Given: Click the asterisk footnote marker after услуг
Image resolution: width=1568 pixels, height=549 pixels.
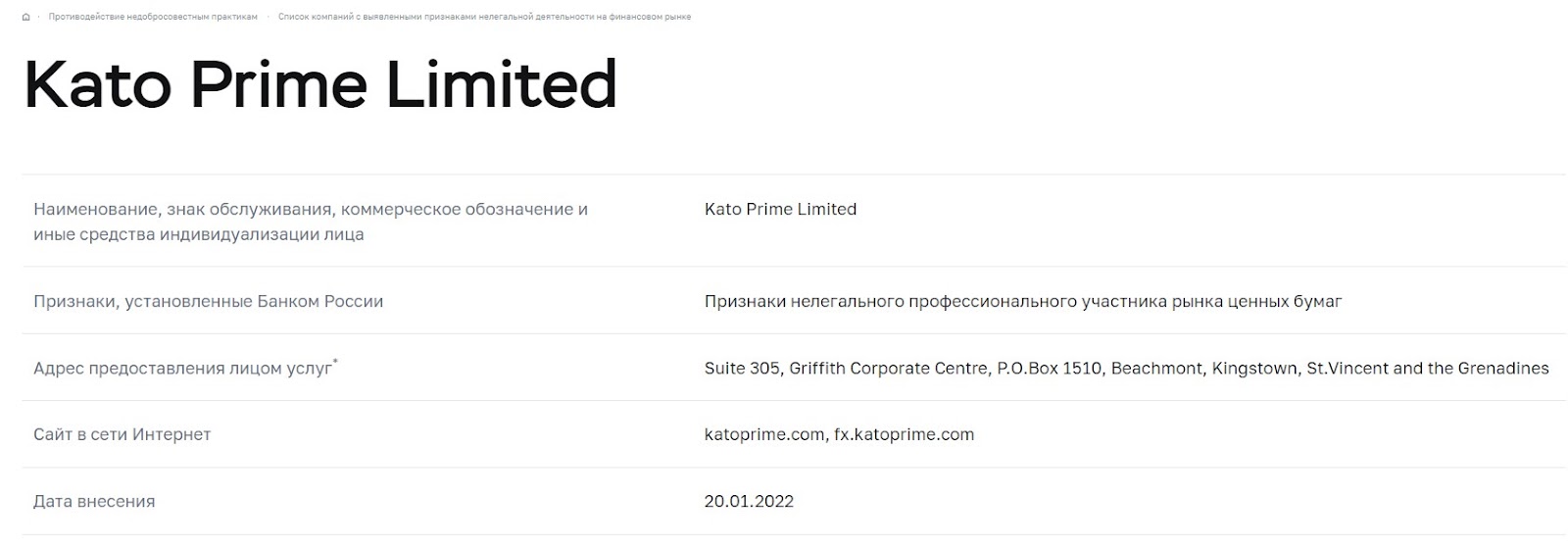Looking at the screenshot, I should point(335,362).
